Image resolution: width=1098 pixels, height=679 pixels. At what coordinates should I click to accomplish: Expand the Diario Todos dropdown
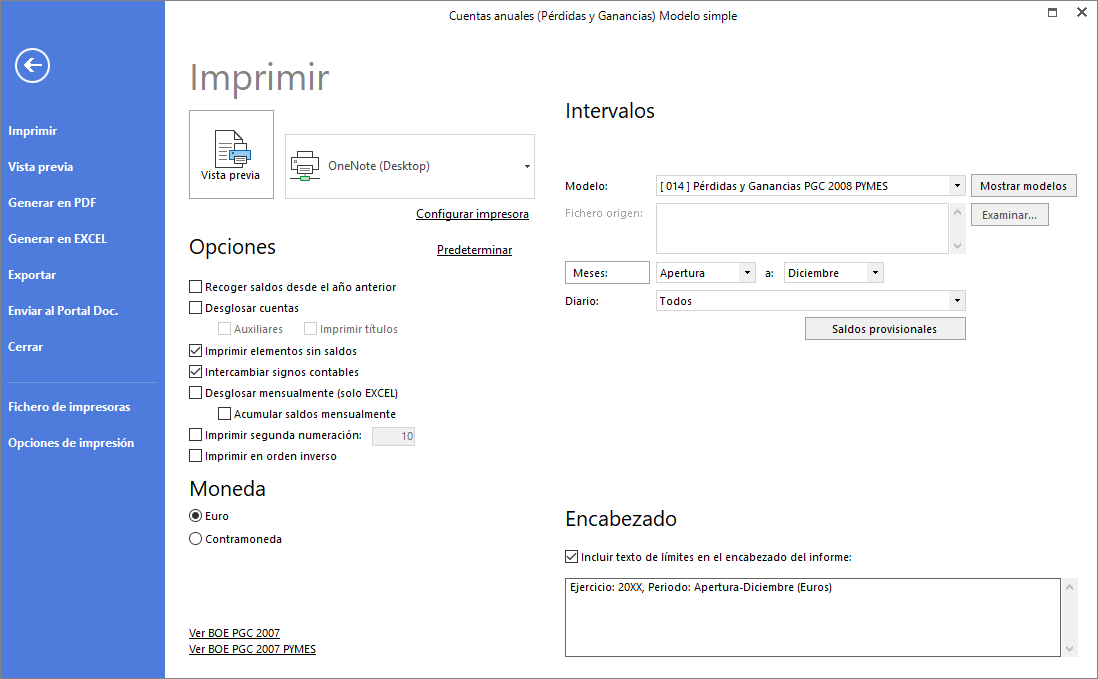point(957,301)
